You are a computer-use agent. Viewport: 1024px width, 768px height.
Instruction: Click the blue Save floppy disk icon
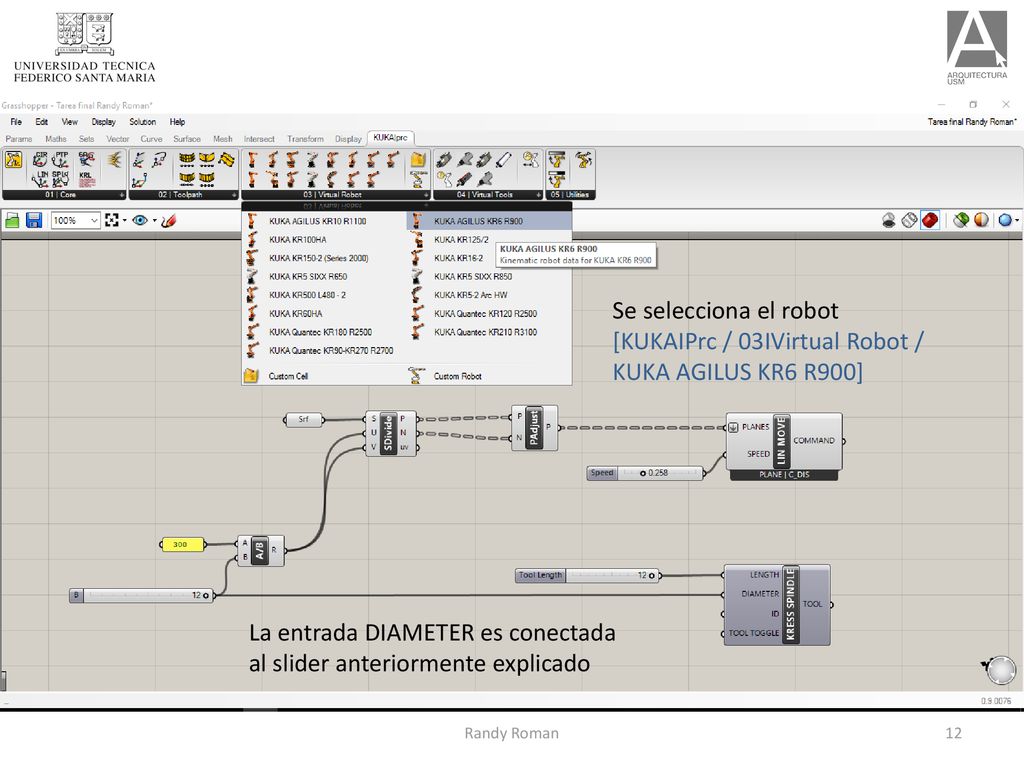coord(34,221)
